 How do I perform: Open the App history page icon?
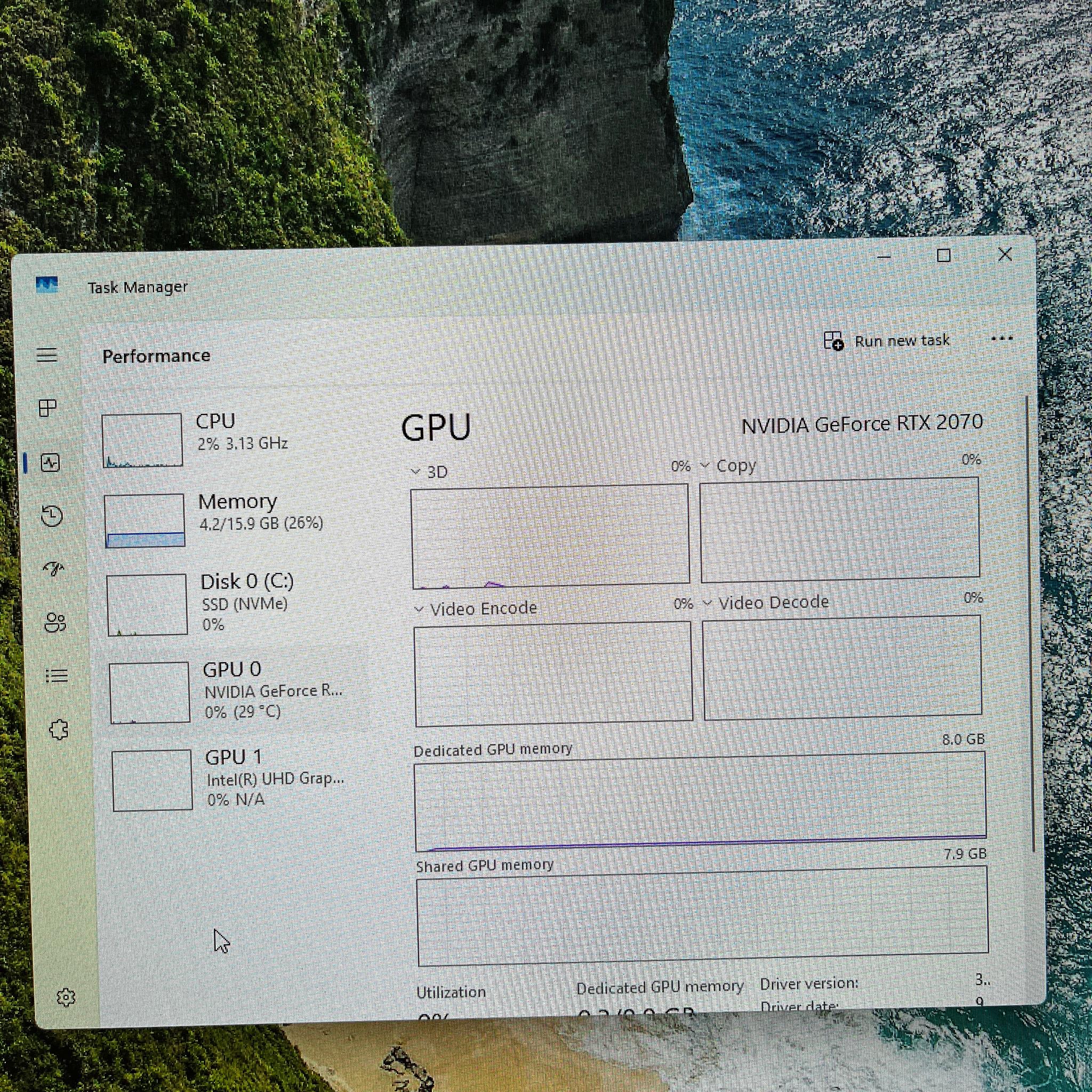coord(52,516)
